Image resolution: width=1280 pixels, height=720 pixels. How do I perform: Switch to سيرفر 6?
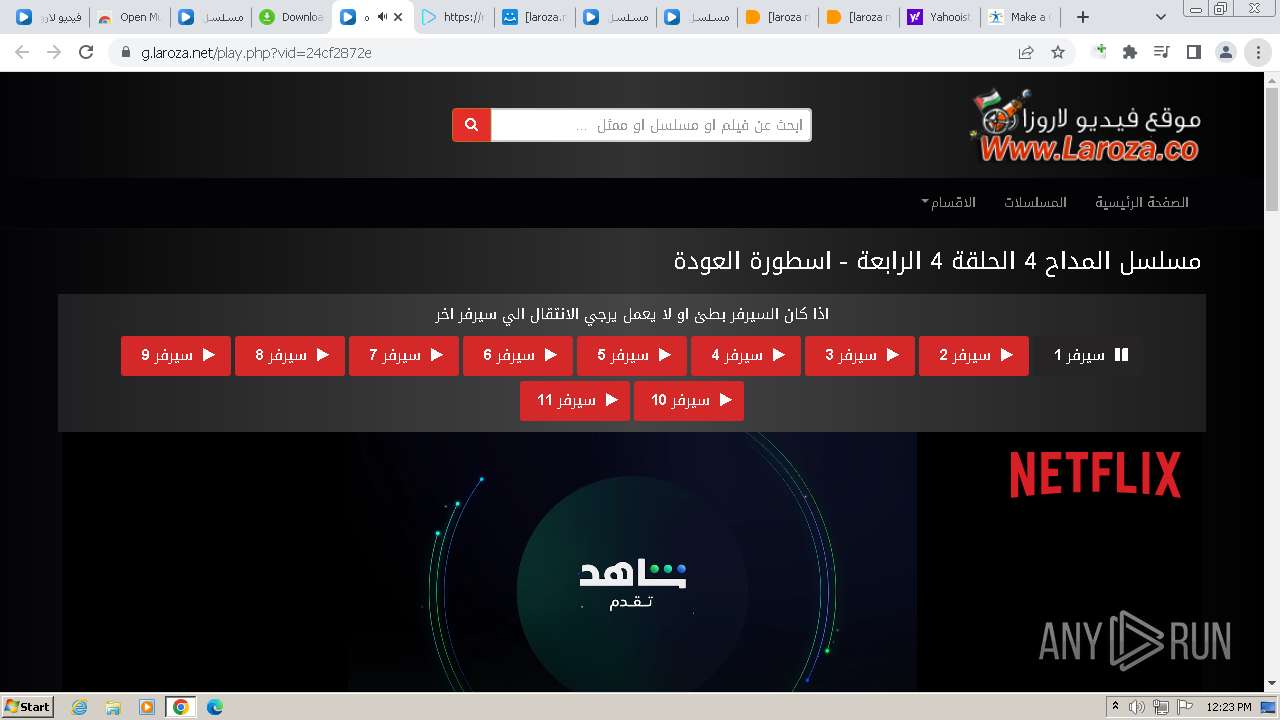[x=518, y=355]
